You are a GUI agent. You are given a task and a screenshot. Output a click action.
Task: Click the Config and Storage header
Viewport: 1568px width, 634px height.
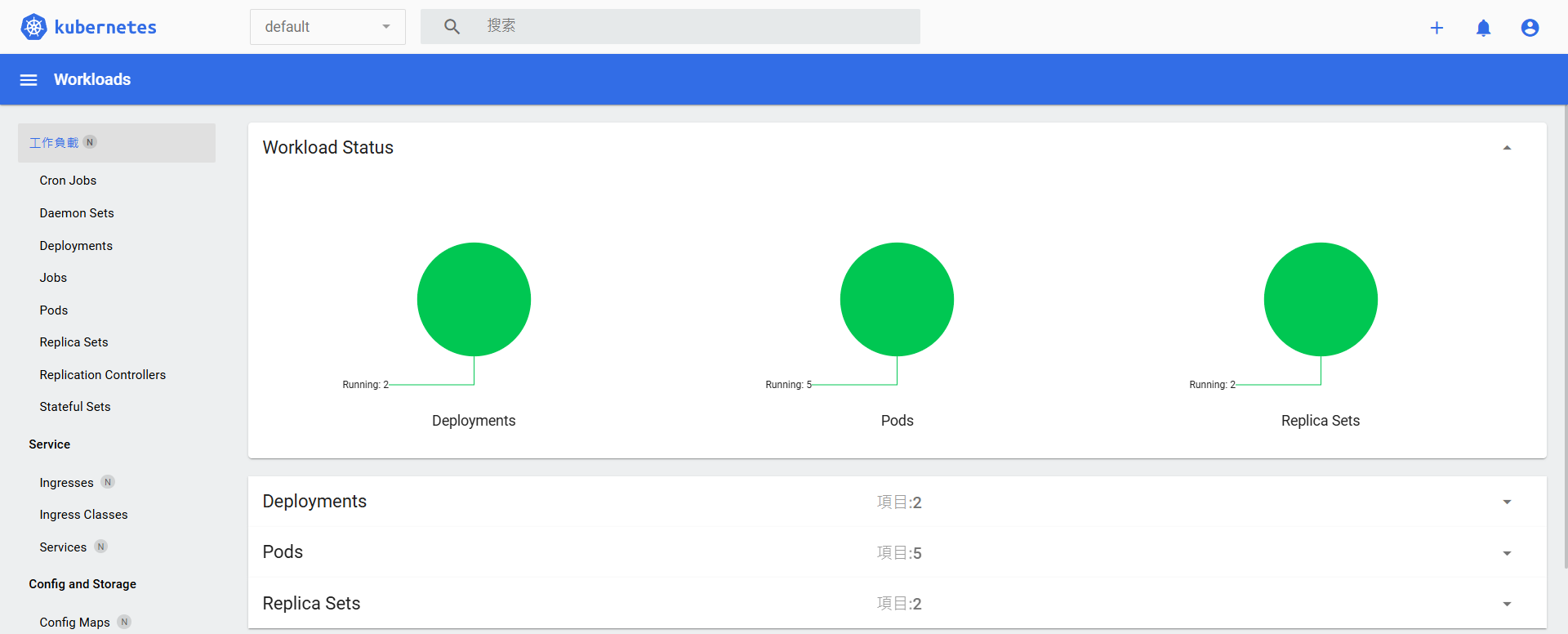click(x=82, y=584)
